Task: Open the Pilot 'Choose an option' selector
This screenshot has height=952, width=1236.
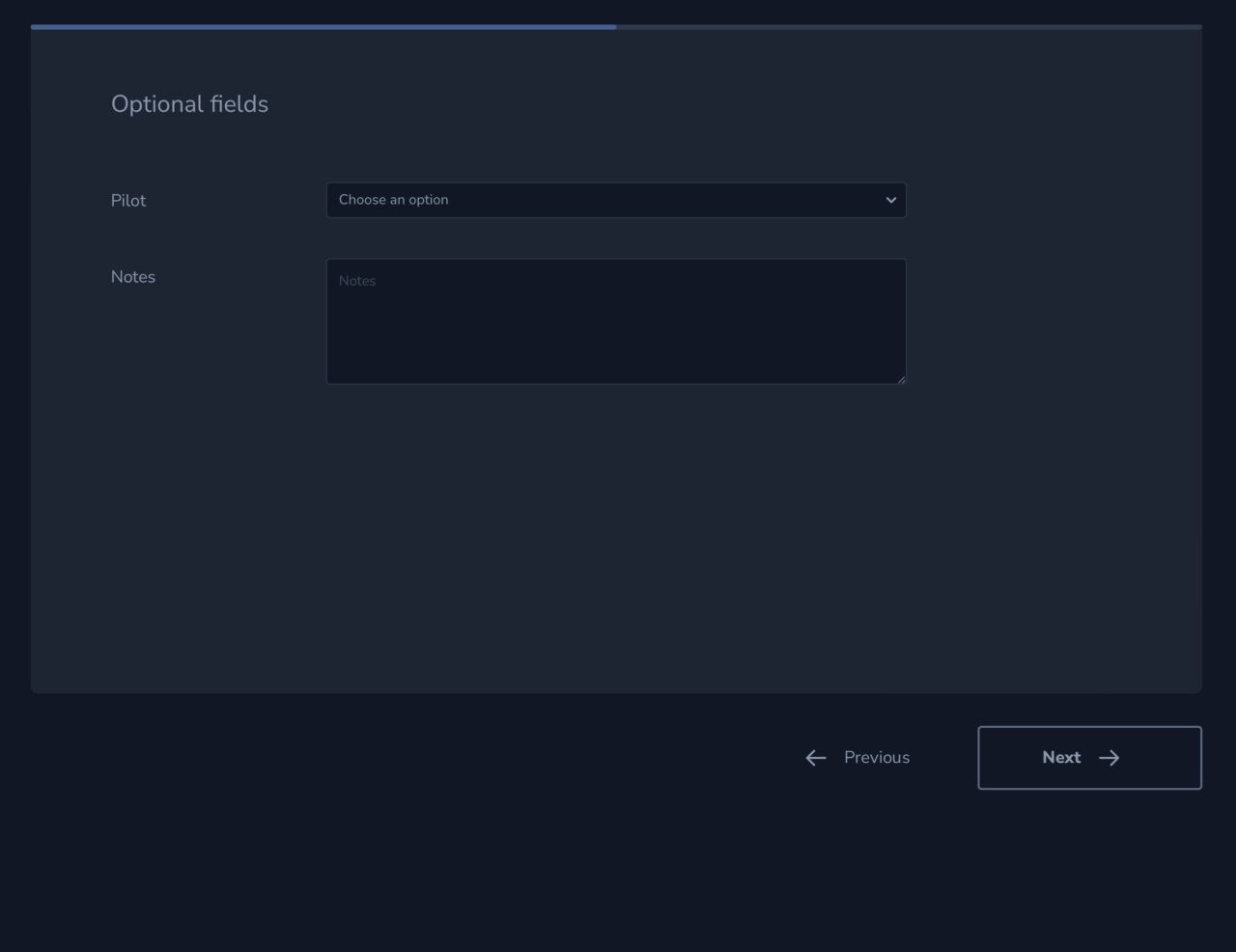Action: tap(616, 200)
